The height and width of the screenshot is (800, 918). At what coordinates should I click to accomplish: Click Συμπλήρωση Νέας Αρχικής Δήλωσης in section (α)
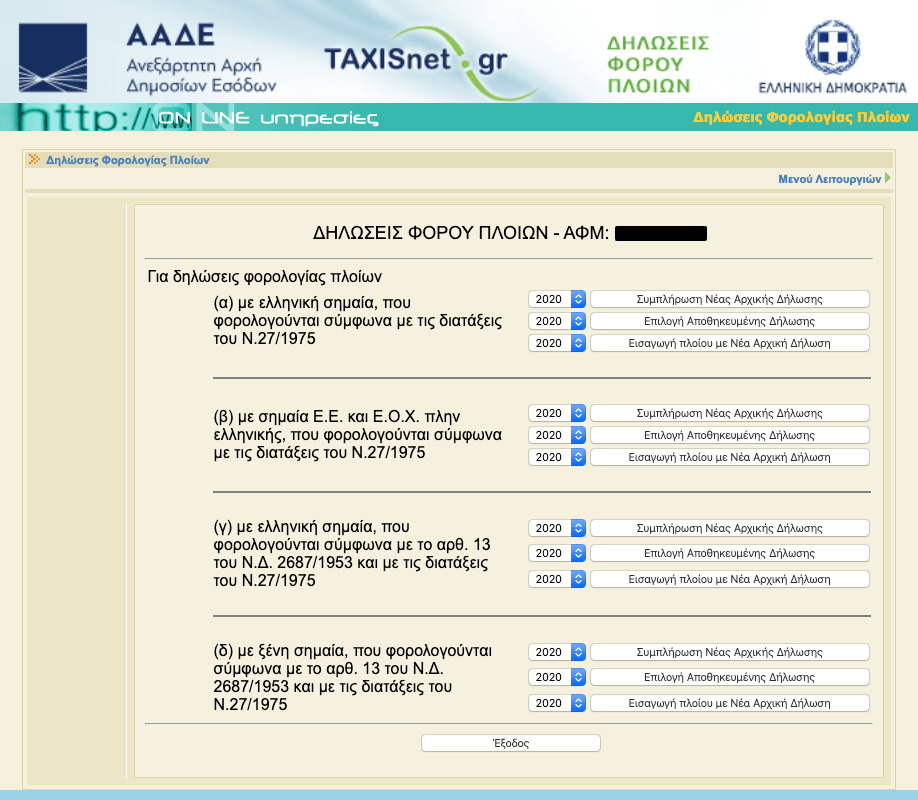tap(729, 299)
